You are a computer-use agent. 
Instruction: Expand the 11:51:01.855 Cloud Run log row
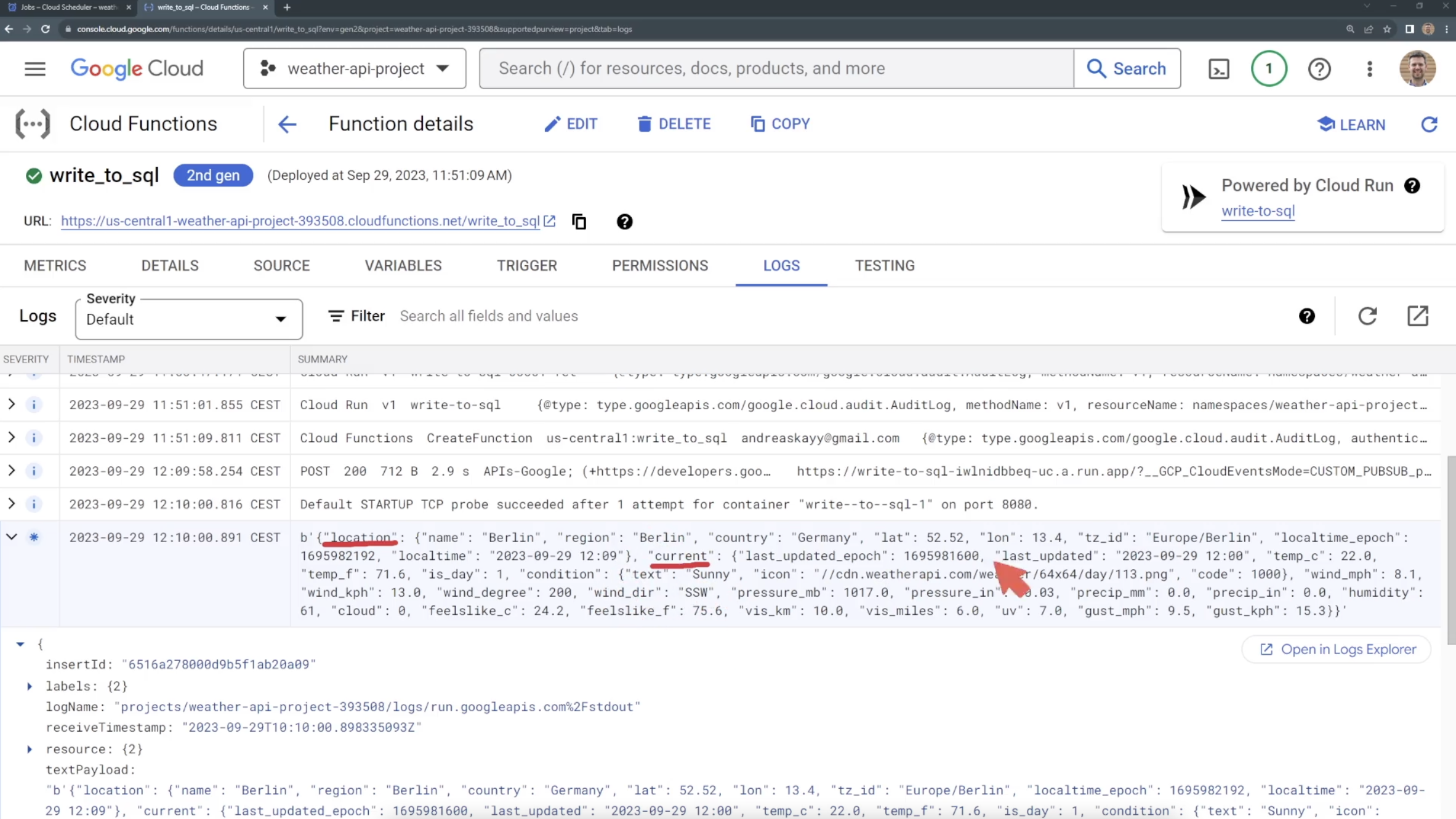(x=12, y=404)
